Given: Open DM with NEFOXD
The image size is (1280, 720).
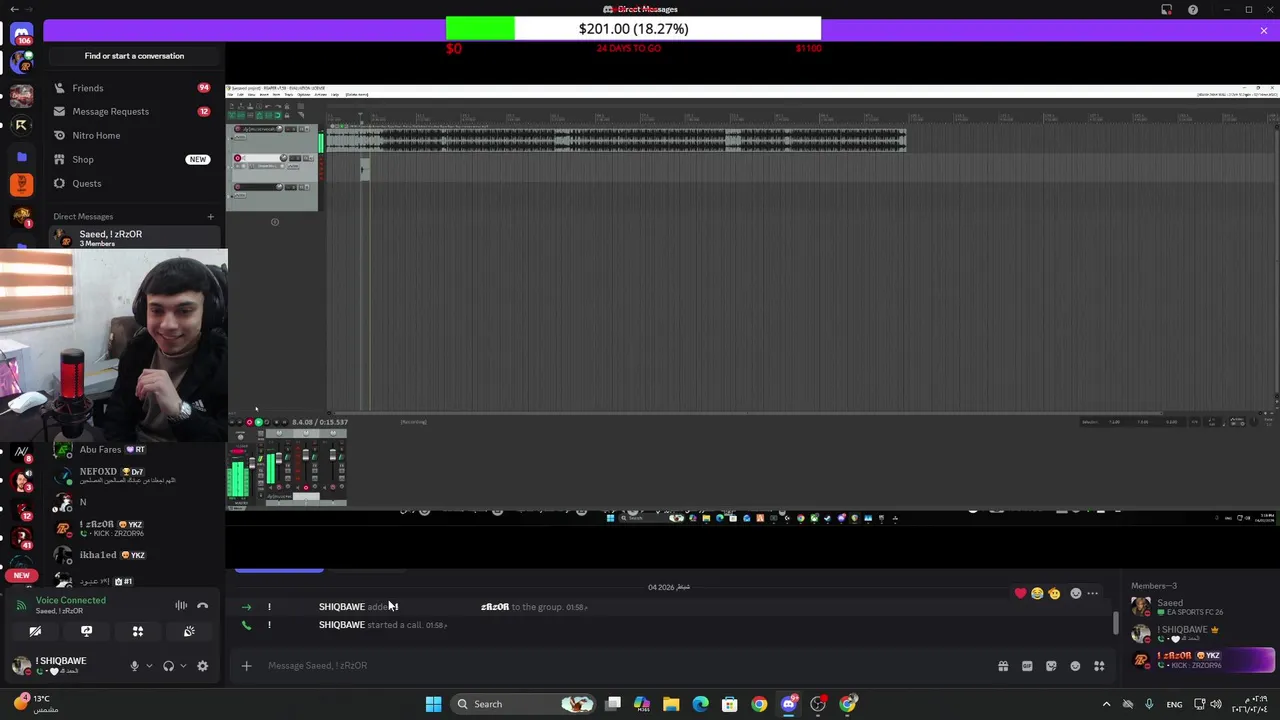Looking at the screenshot, I should point(133,475).
